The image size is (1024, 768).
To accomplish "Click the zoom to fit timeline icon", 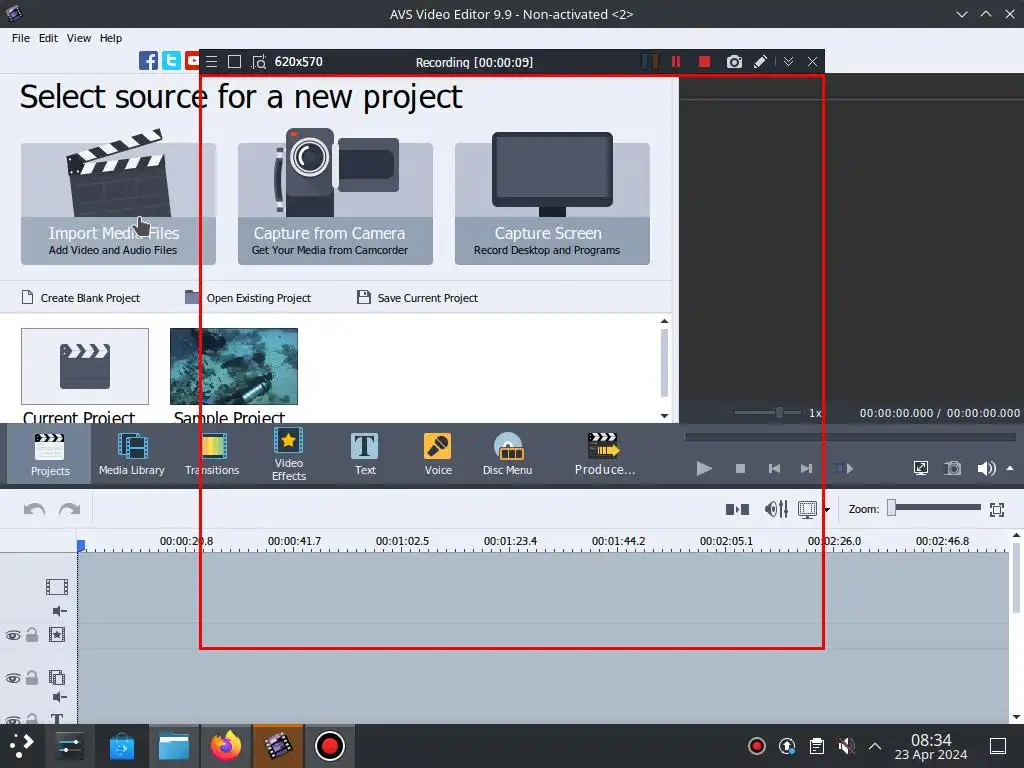I will [x=997, y=509].
